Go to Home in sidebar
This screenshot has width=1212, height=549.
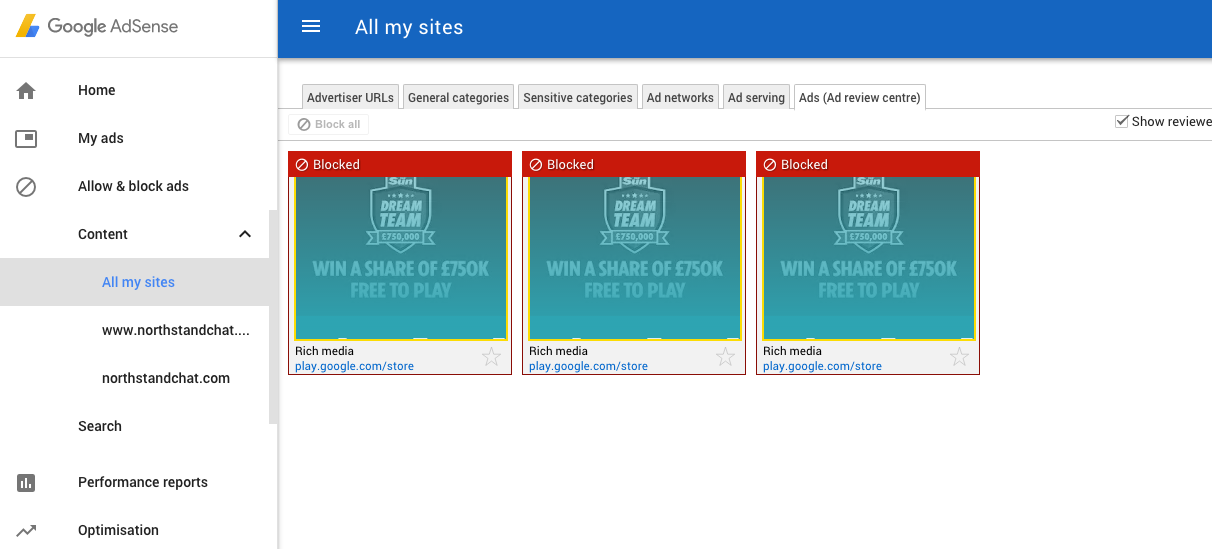tap(97, 90)
